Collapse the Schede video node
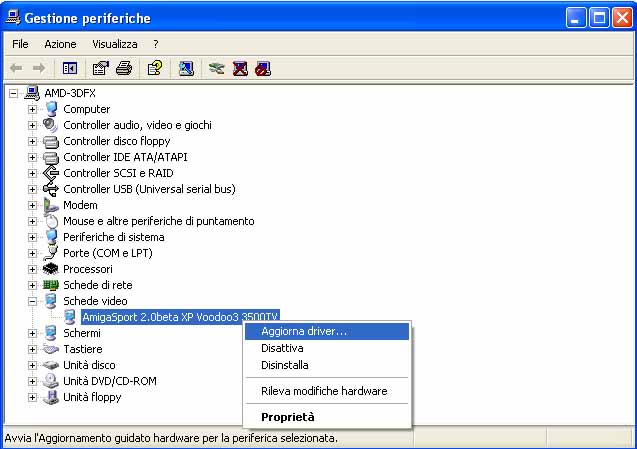Viewport: 637px width, 449px height. tap(32, 301)
